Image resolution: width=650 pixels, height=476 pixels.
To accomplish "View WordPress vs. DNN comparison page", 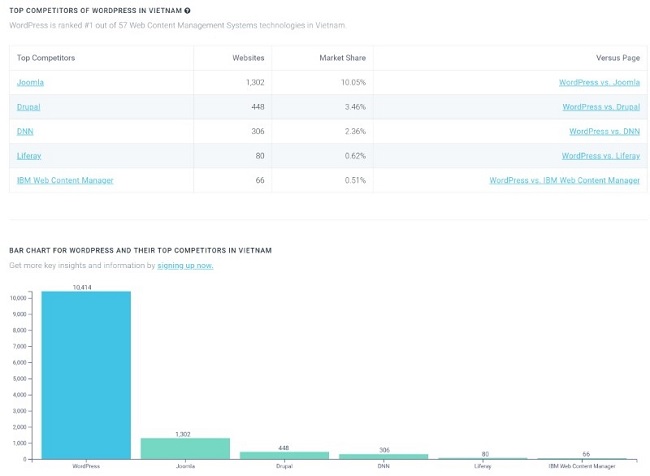I will (604, 131).
